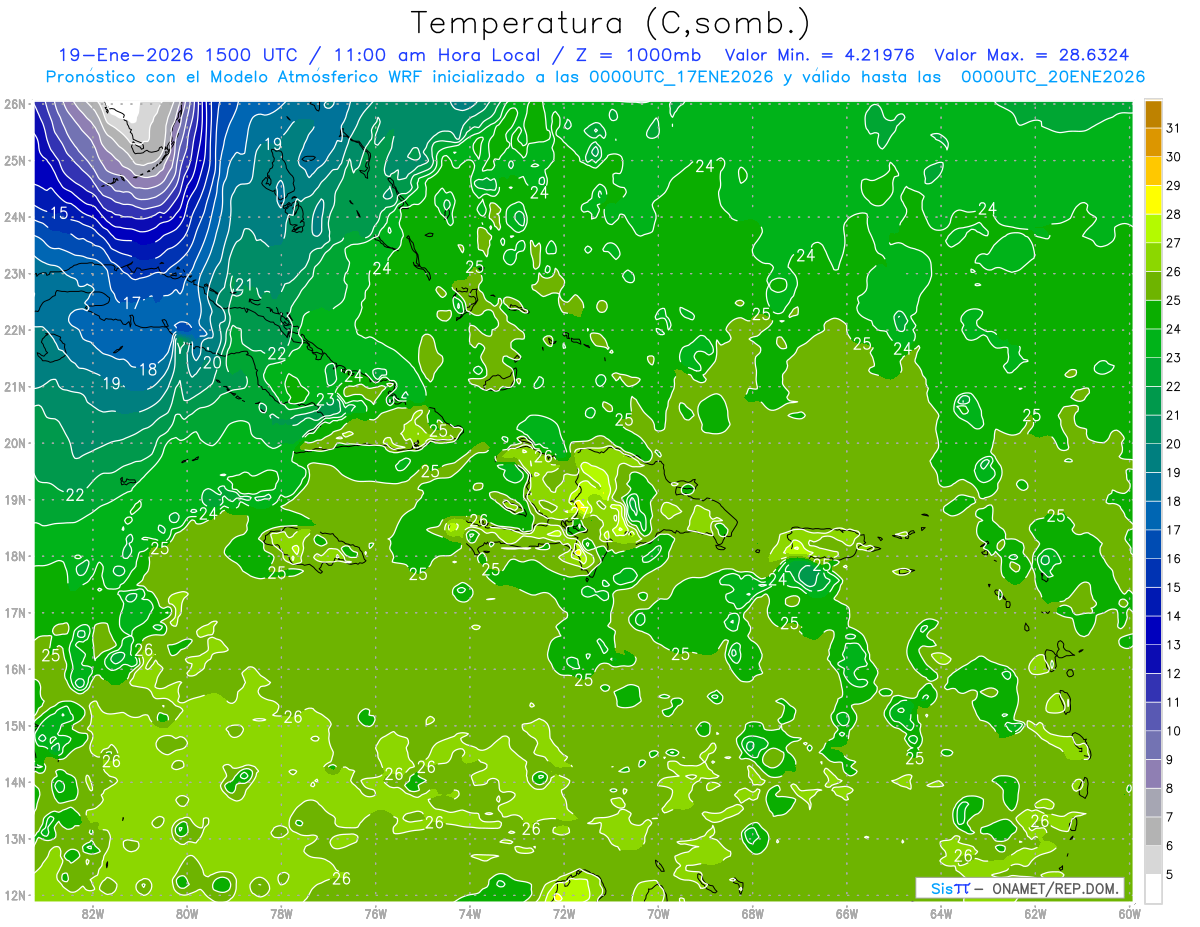Click the latitude axis label 23N

[15, 273]
